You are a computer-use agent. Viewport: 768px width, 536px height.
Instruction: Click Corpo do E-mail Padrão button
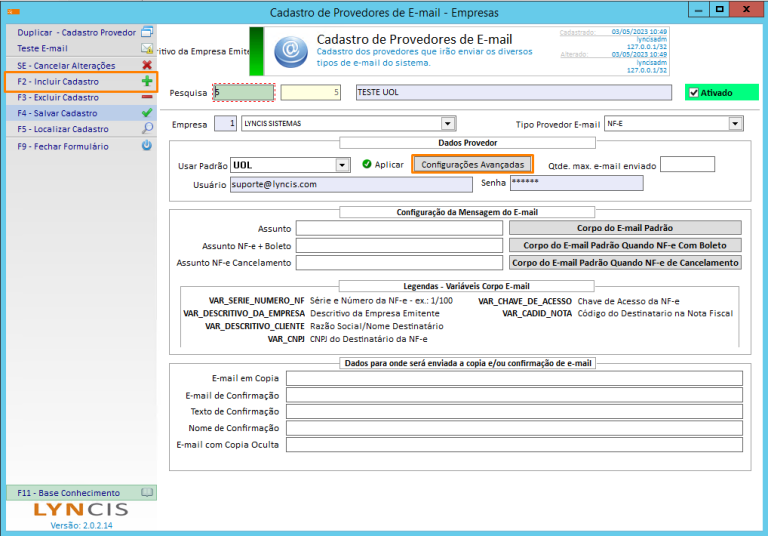point(625,228)
